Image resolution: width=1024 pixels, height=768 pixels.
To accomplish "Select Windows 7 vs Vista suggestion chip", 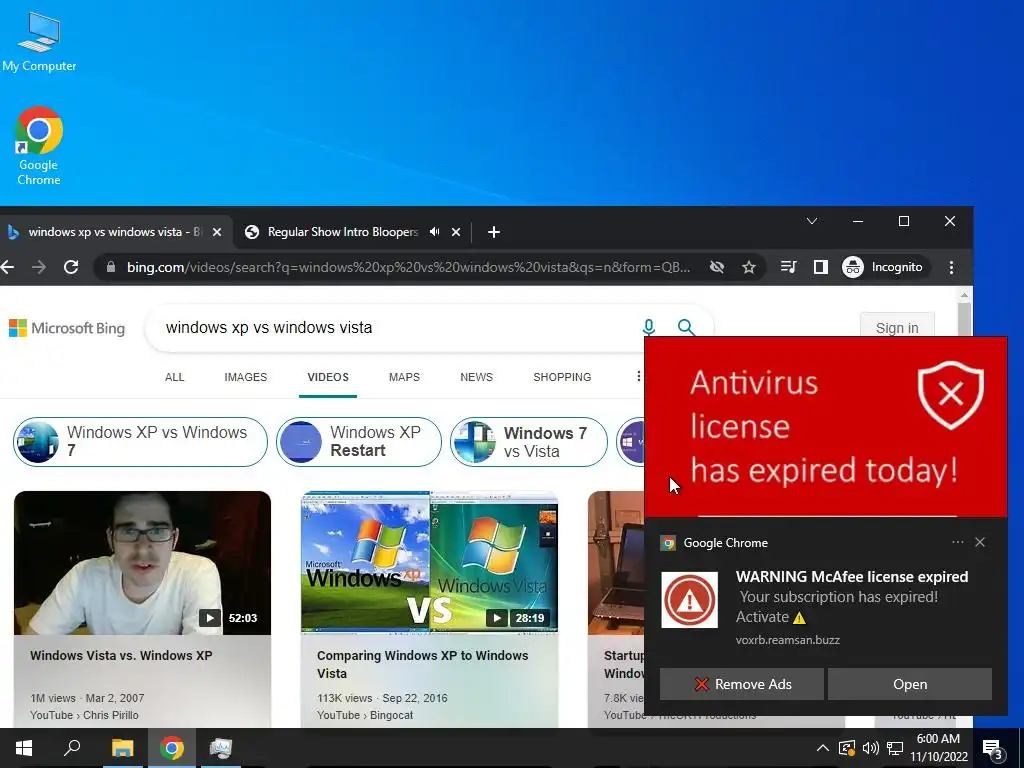I will click(x=528, y=441).
